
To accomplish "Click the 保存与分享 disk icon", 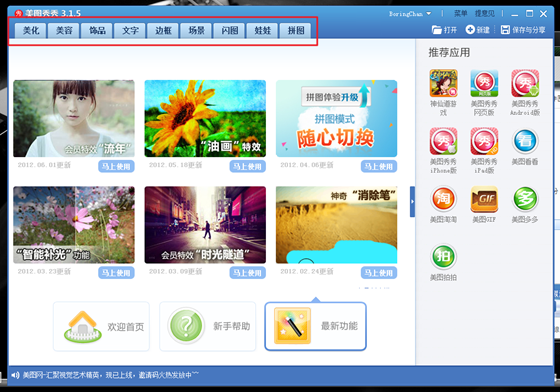I will coord(505,29).
